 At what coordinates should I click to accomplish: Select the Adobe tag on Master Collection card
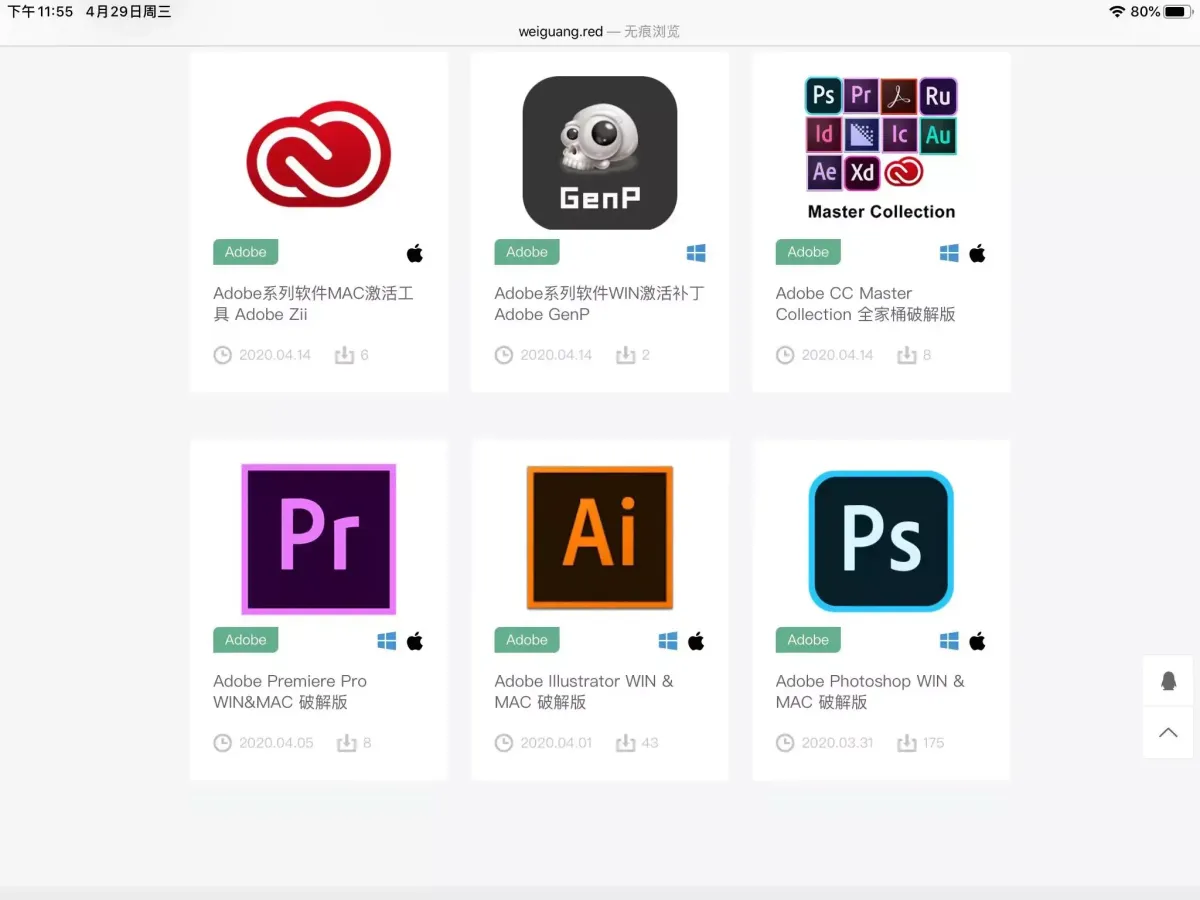(808, 252)
